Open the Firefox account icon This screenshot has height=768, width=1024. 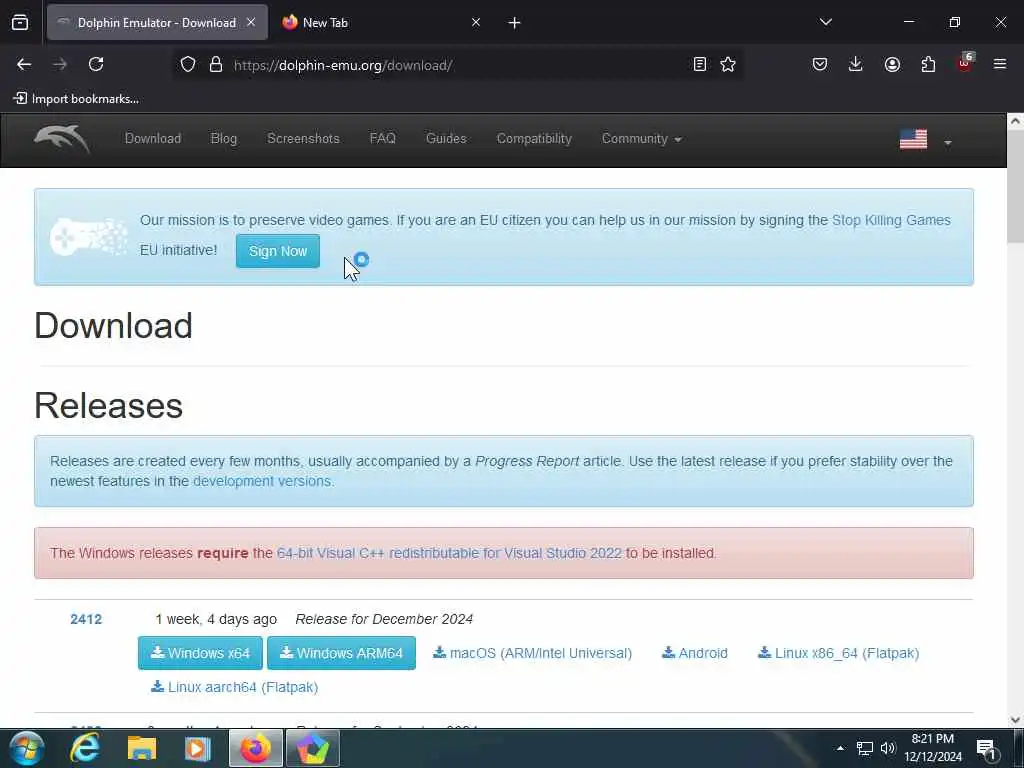point(892,64)
